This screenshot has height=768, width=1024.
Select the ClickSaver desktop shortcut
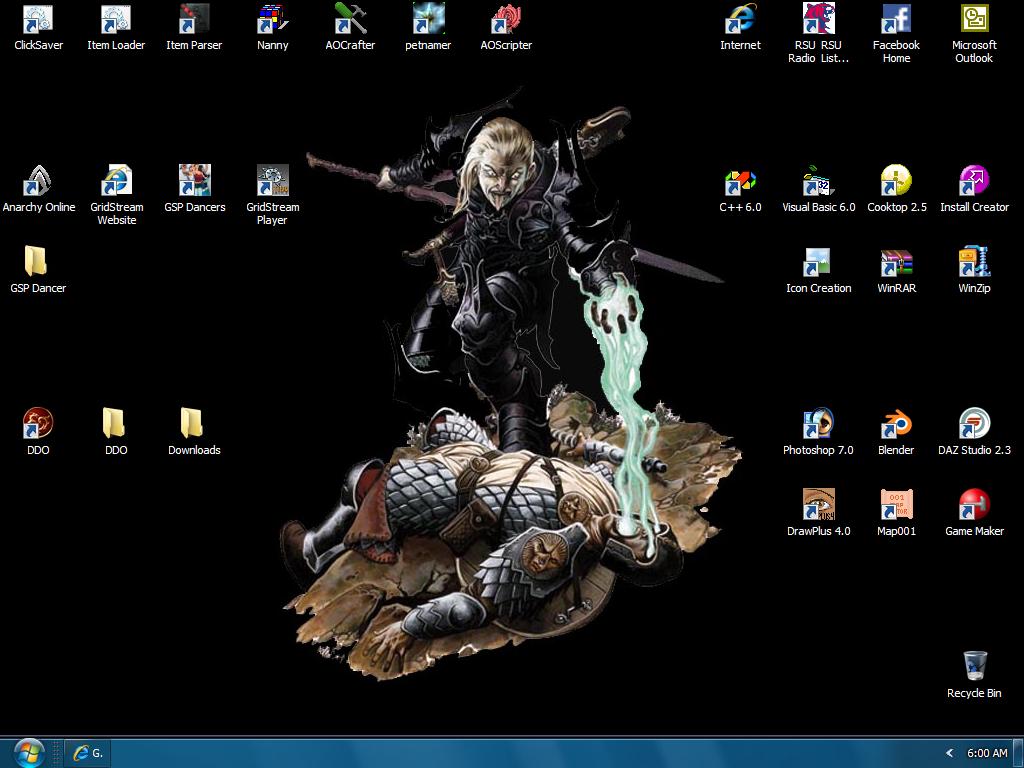[x=38, y=20]
